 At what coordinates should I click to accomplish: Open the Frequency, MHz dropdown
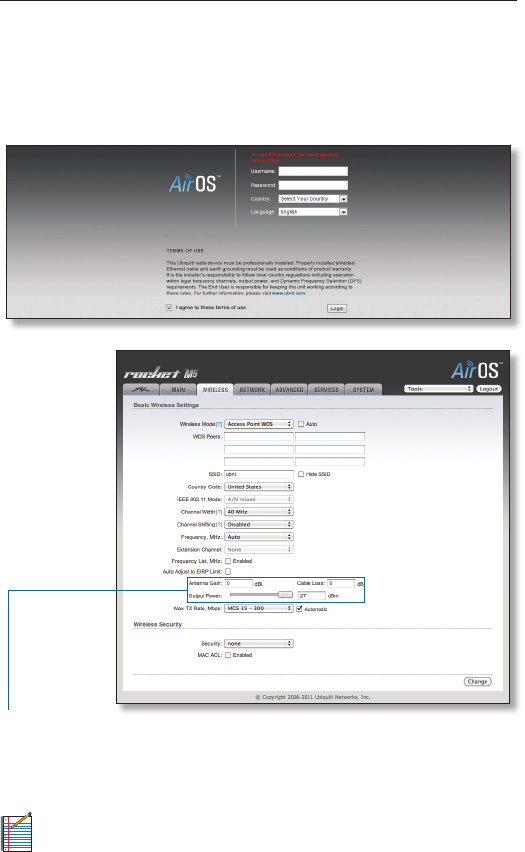point(259,537)
